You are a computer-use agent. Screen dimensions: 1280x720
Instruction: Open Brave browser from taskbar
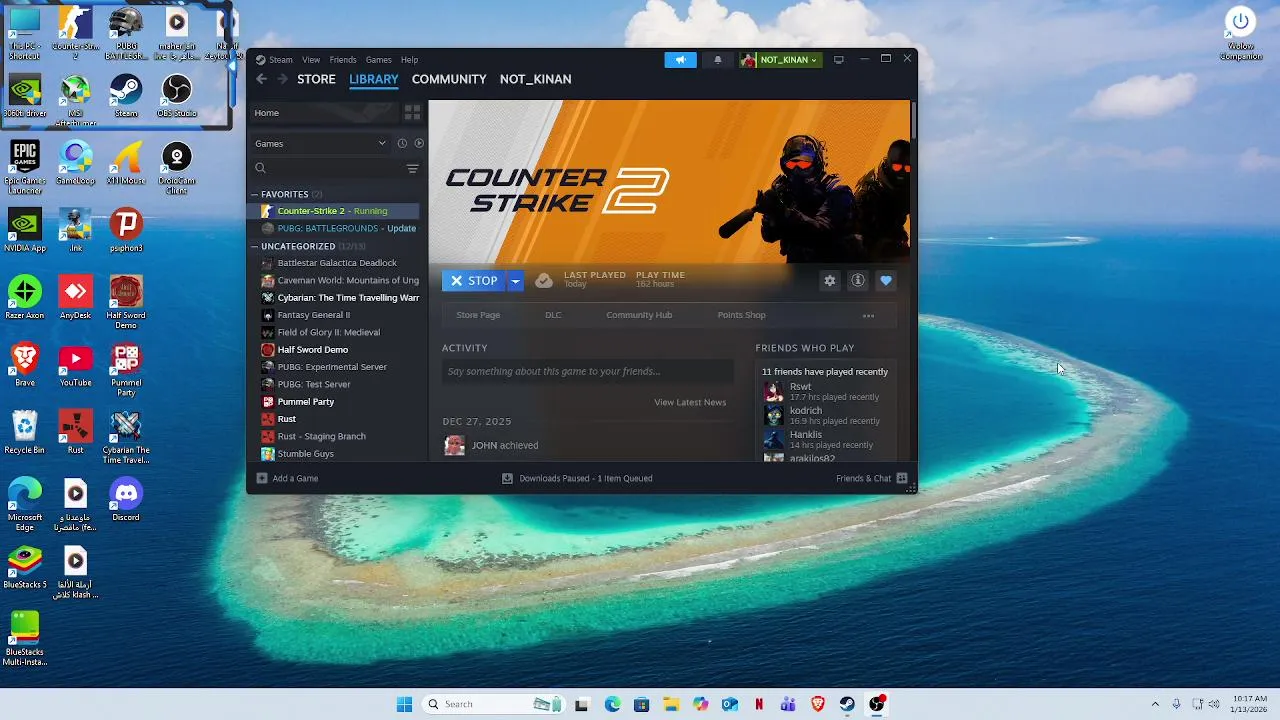point(818,704)
